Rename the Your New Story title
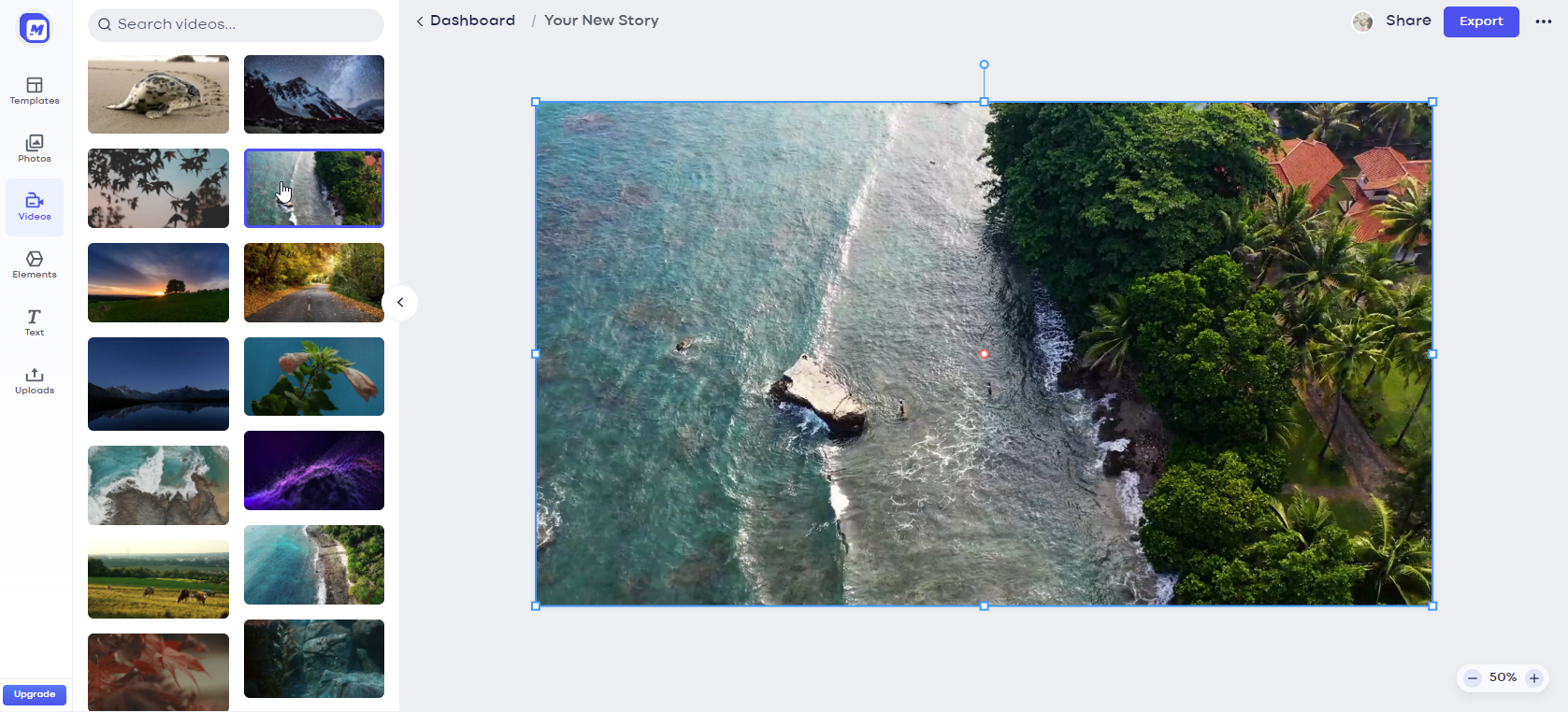The image size is (1568, 712). coord(601,21)
